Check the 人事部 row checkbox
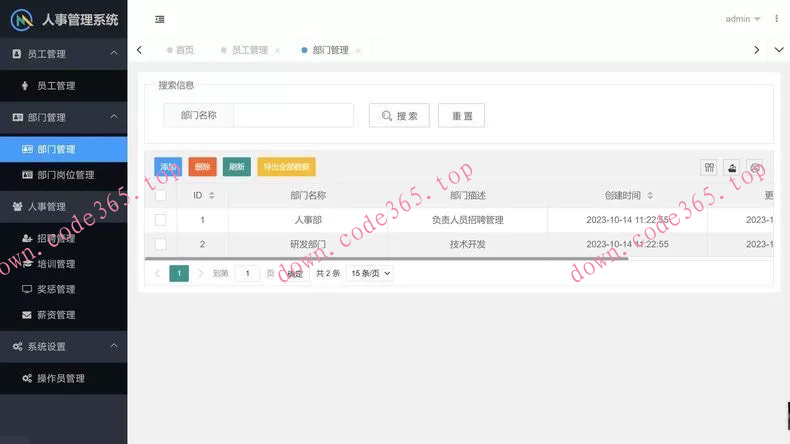 coord(161,220)
